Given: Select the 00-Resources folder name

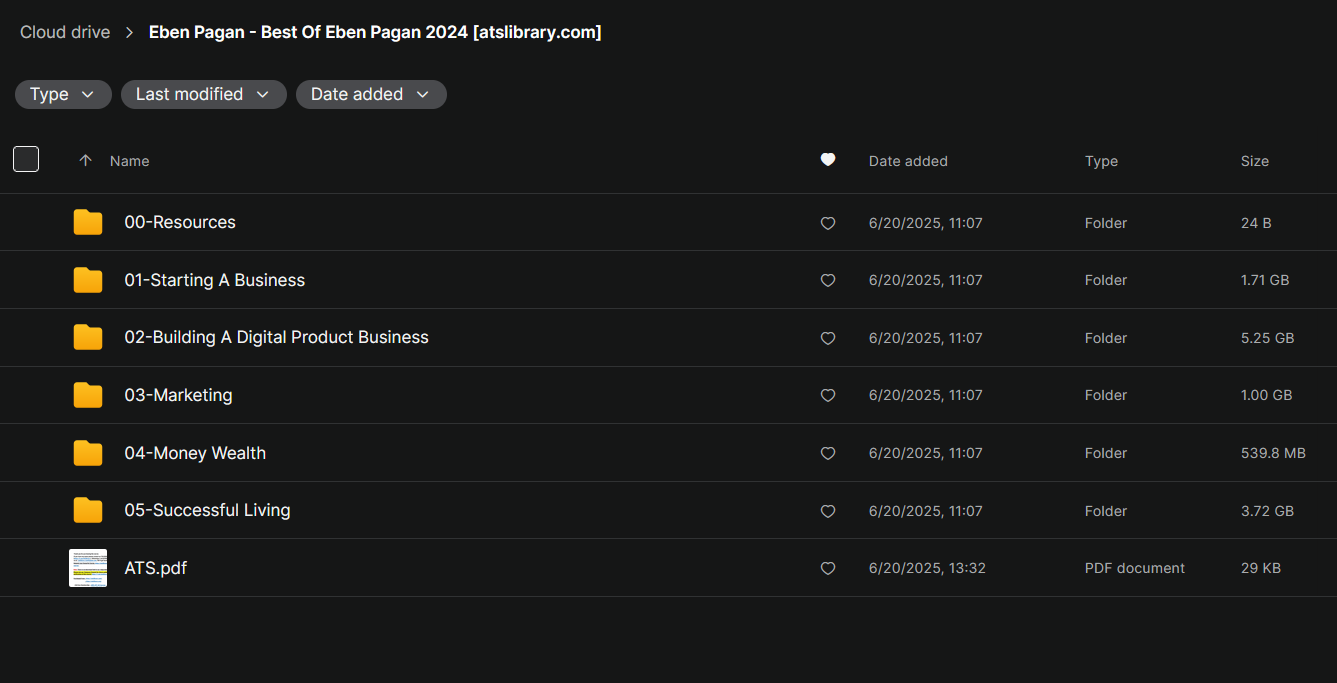Looking at the screenshot, I should point(180,222).
